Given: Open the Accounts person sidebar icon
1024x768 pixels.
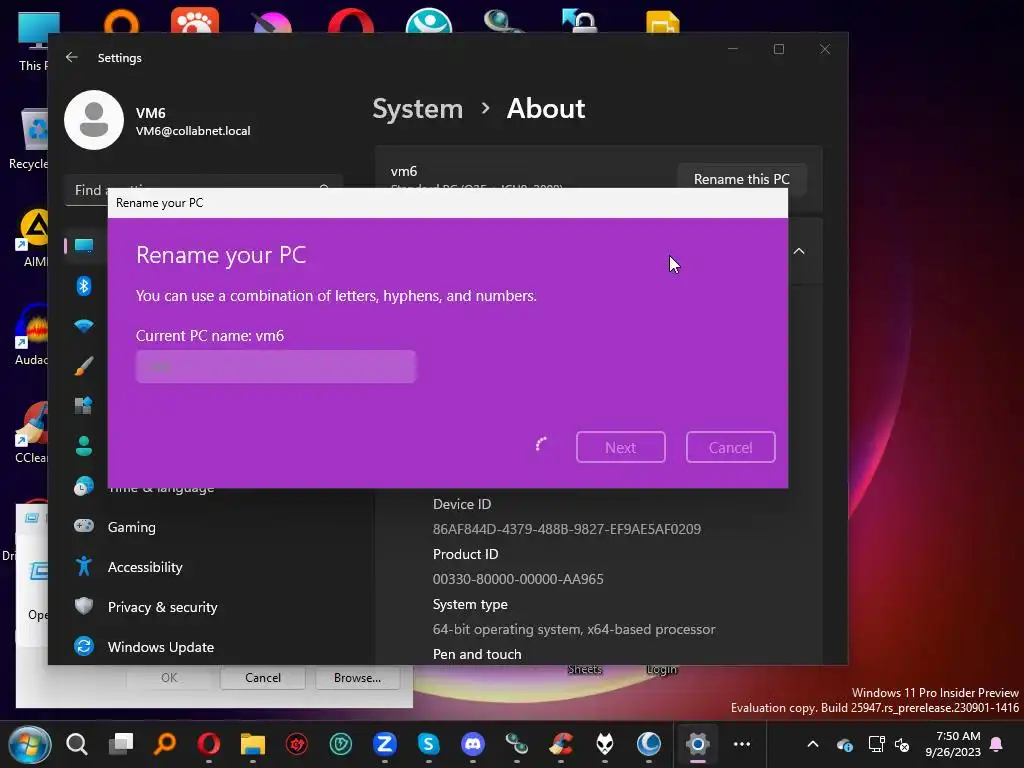Looking at the screenshot, I should [84, 446].
